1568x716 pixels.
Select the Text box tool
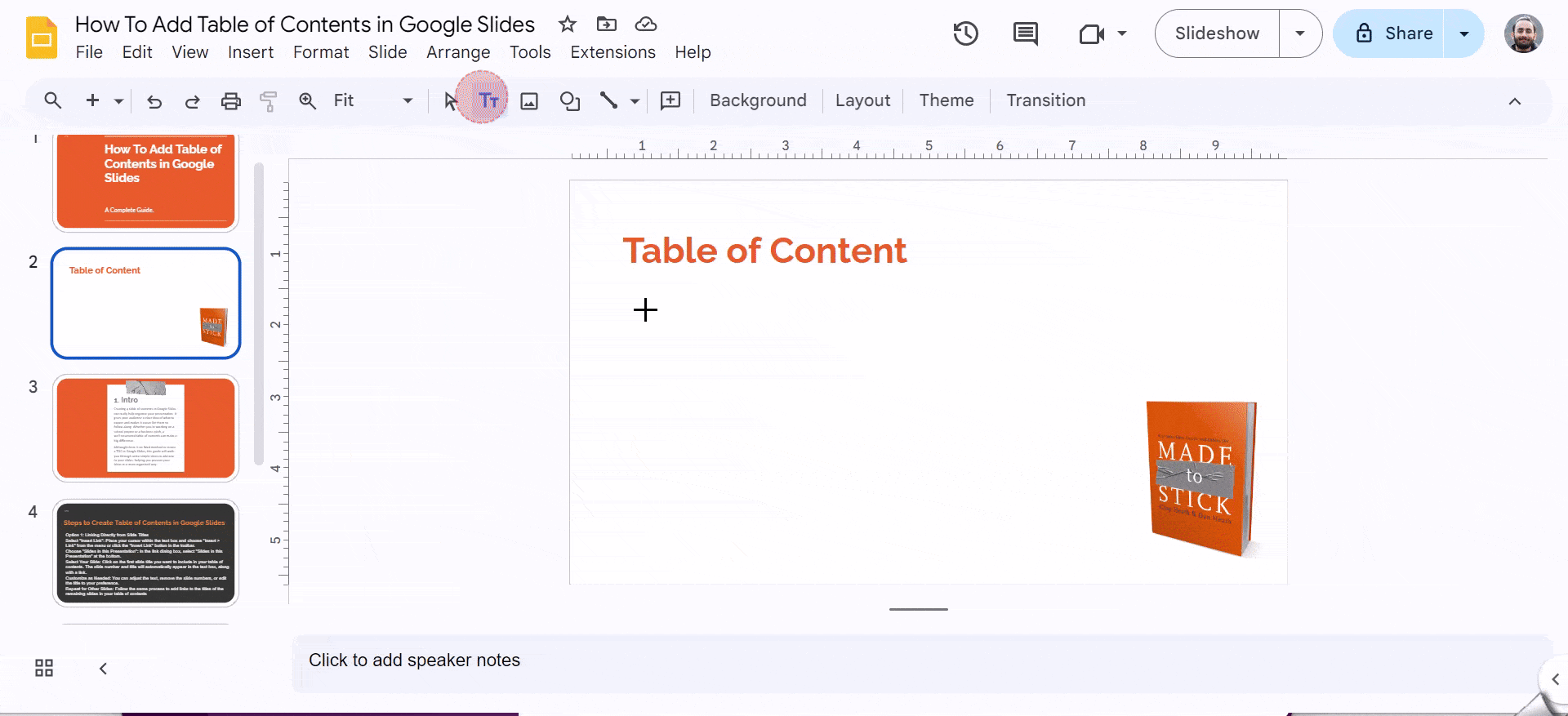tap(488, 100)
